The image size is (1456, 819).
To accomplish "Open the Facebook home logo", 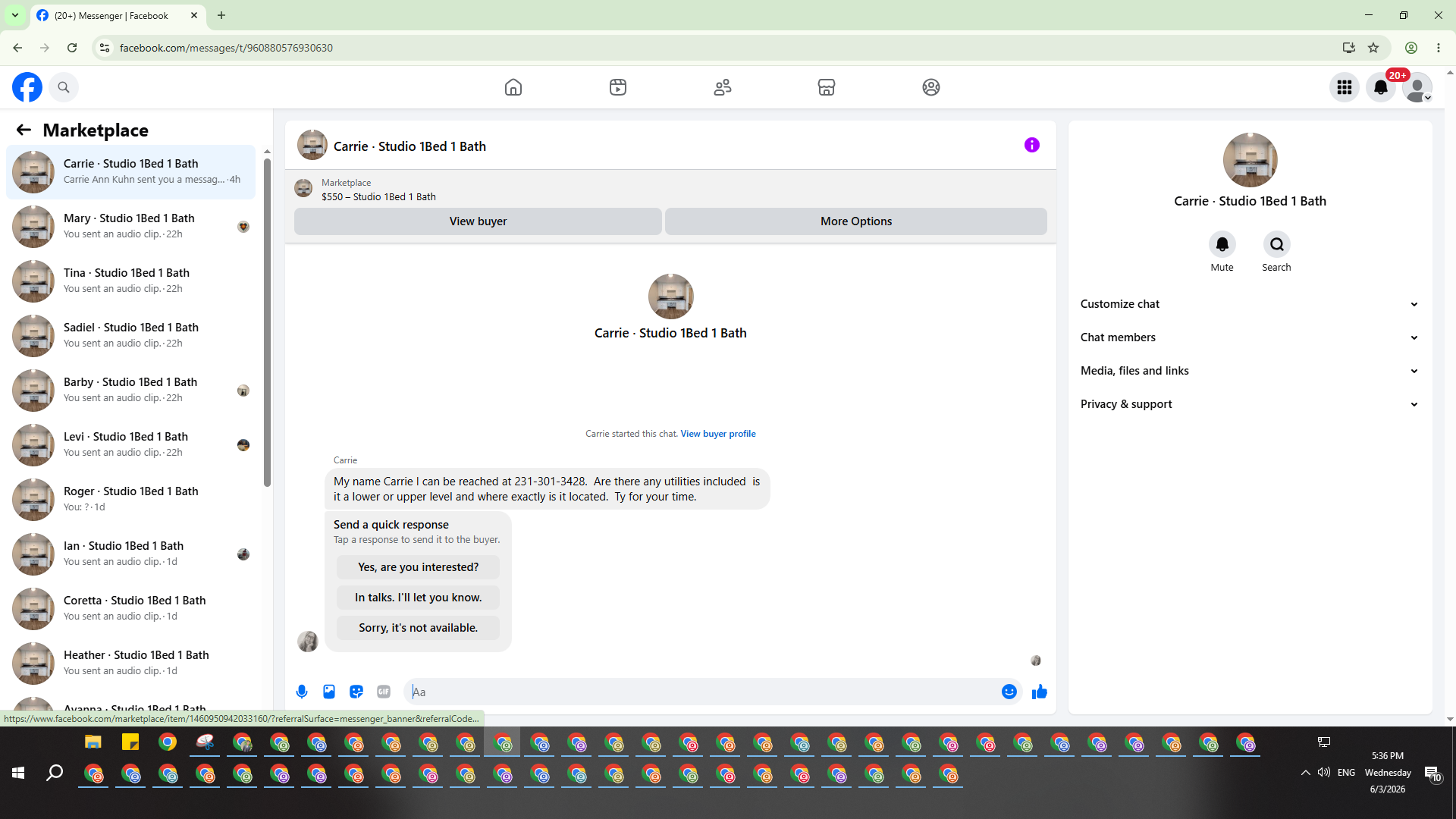I will pos(27,87).
